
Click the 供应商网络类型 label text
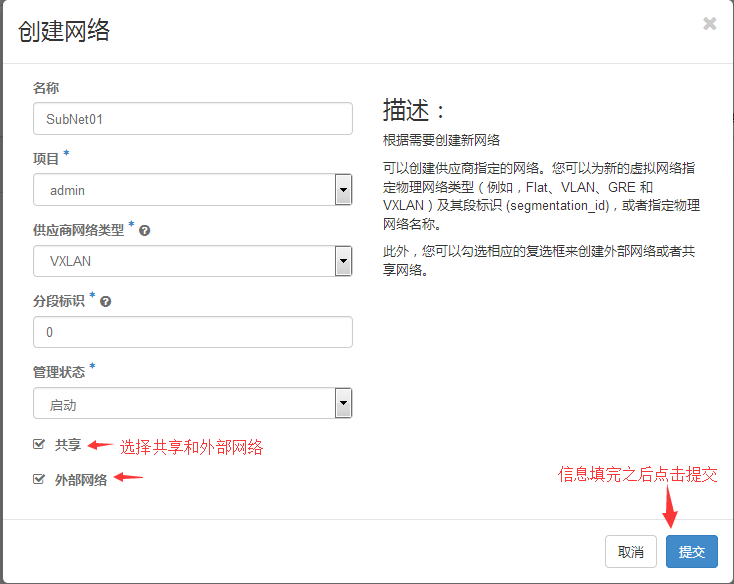click(78, 230)
